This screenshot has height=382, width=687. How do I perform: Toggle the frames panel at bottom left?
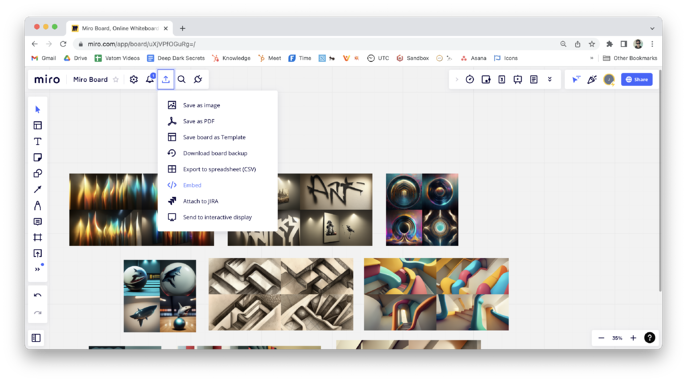click(x=36, y=338)
